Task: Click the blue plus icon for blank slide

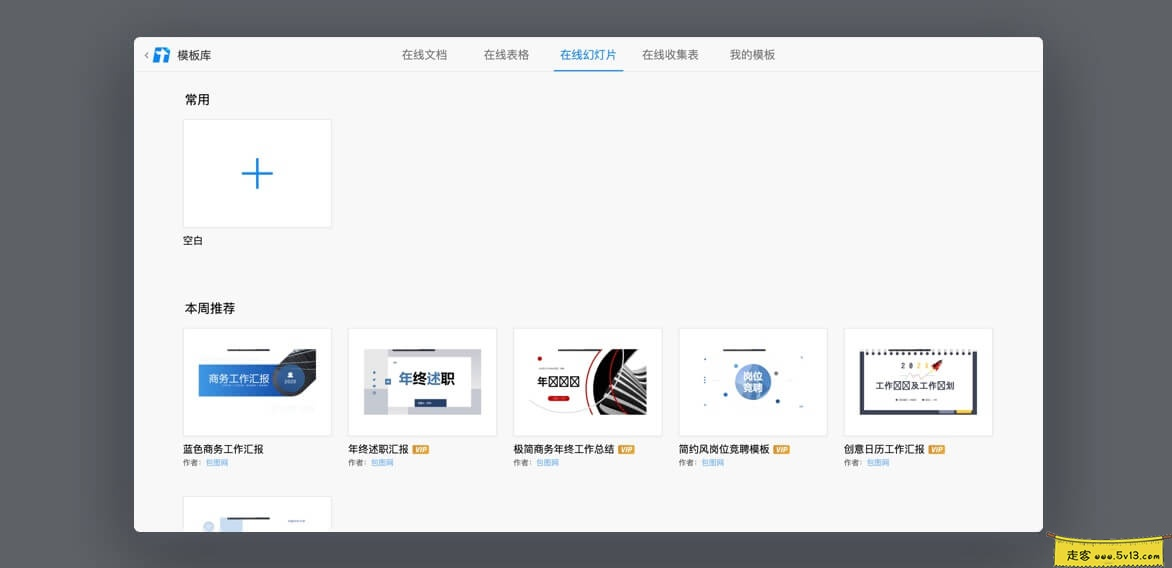Action: (x=257, y=173)
